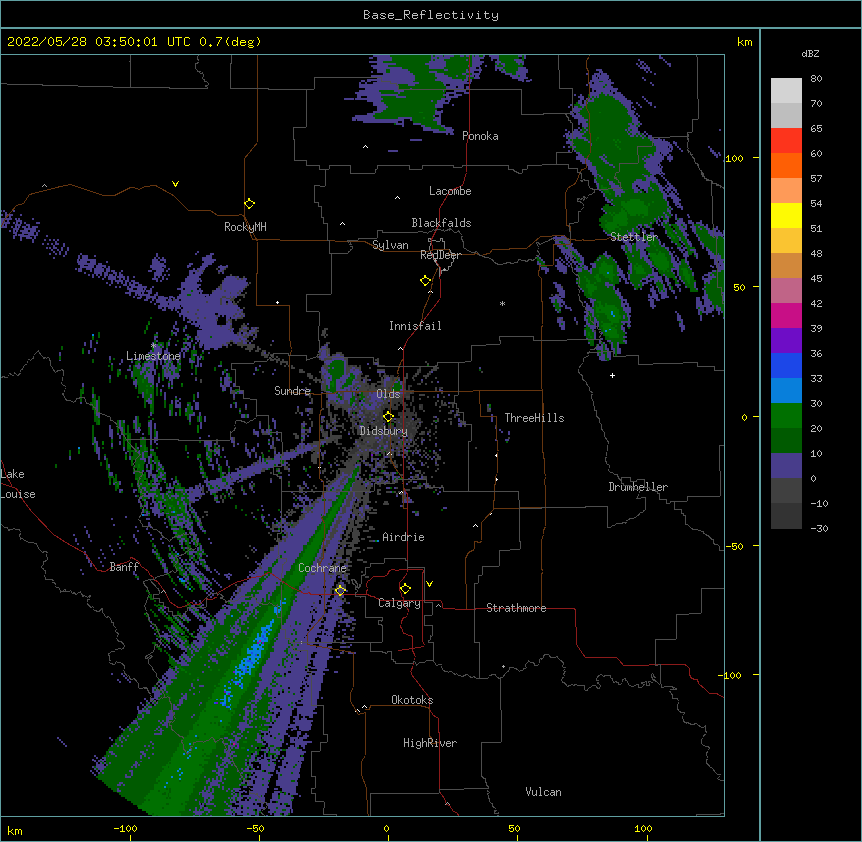Image resolution: width=862 pixels, height=842 pixels.
Task: Select the dBZ legend heading
Action: point(810,53)
